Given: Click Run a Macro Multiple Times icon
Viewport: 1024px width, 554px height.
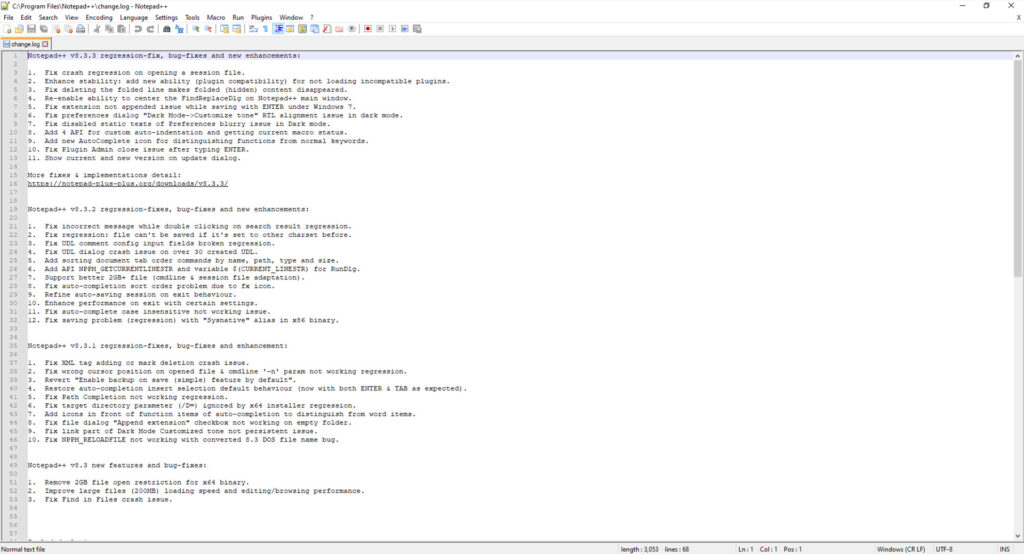Looking at the screenshot, I should pyautogui.click(x=405, y=29).
